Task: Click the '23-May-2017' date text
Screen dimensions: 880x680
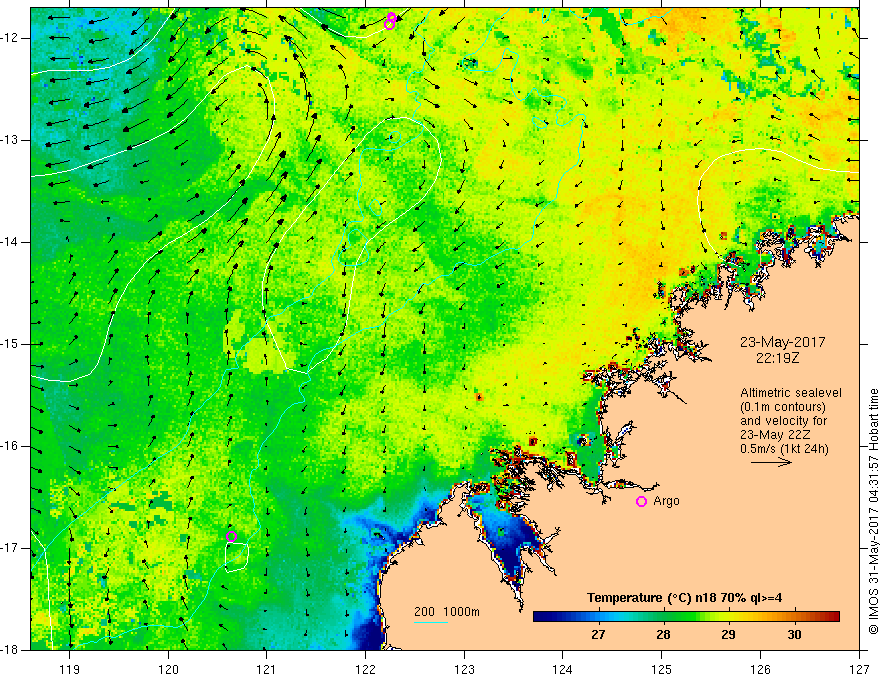Action: [x=782, y=342]
